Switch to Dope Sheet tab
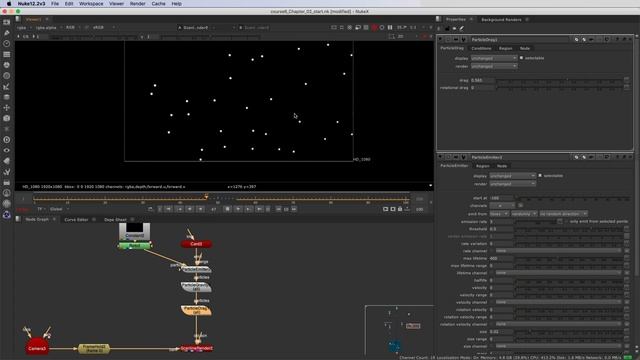 coord(116,220)
